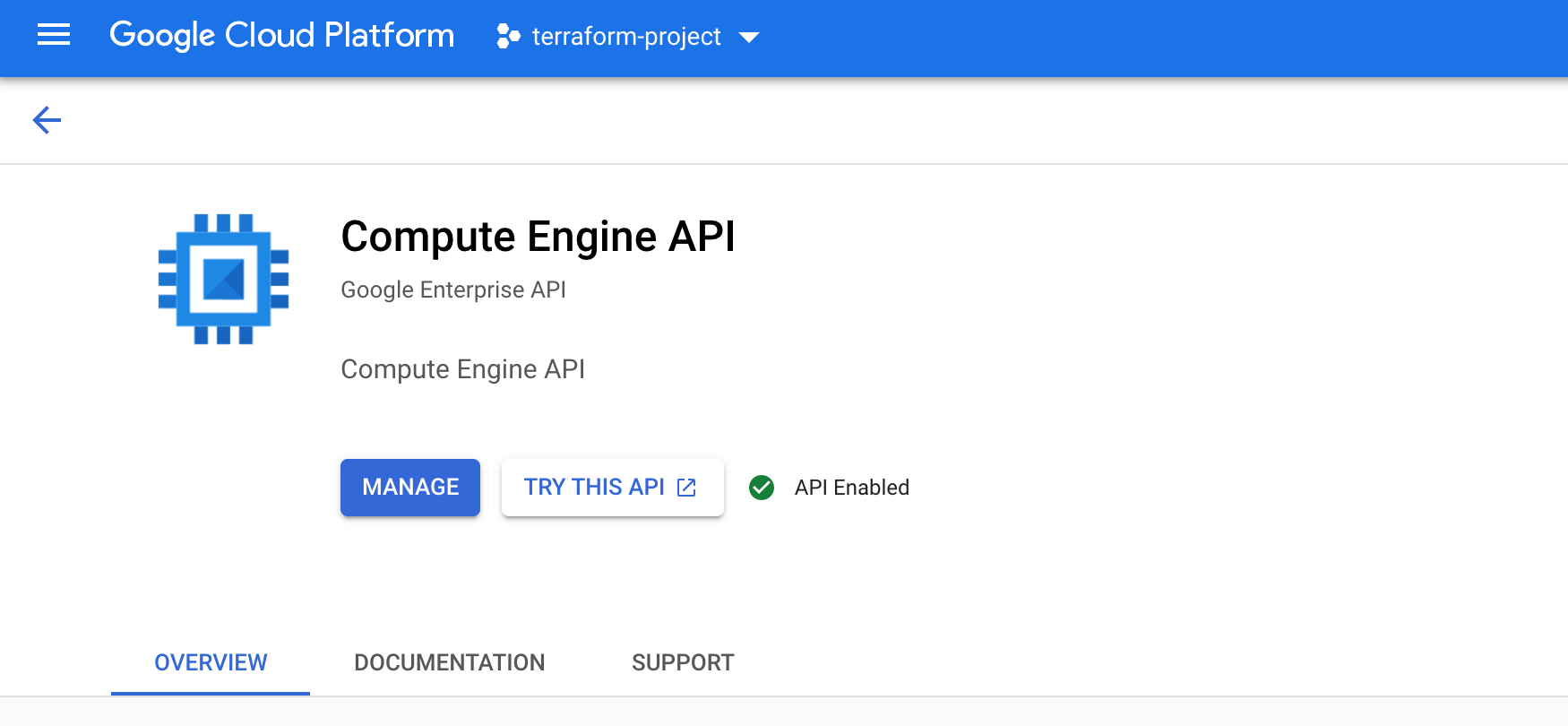Open the hamburger navigation menu
This screenshot has width=1568, height=726.
click(x=54, y=36)
